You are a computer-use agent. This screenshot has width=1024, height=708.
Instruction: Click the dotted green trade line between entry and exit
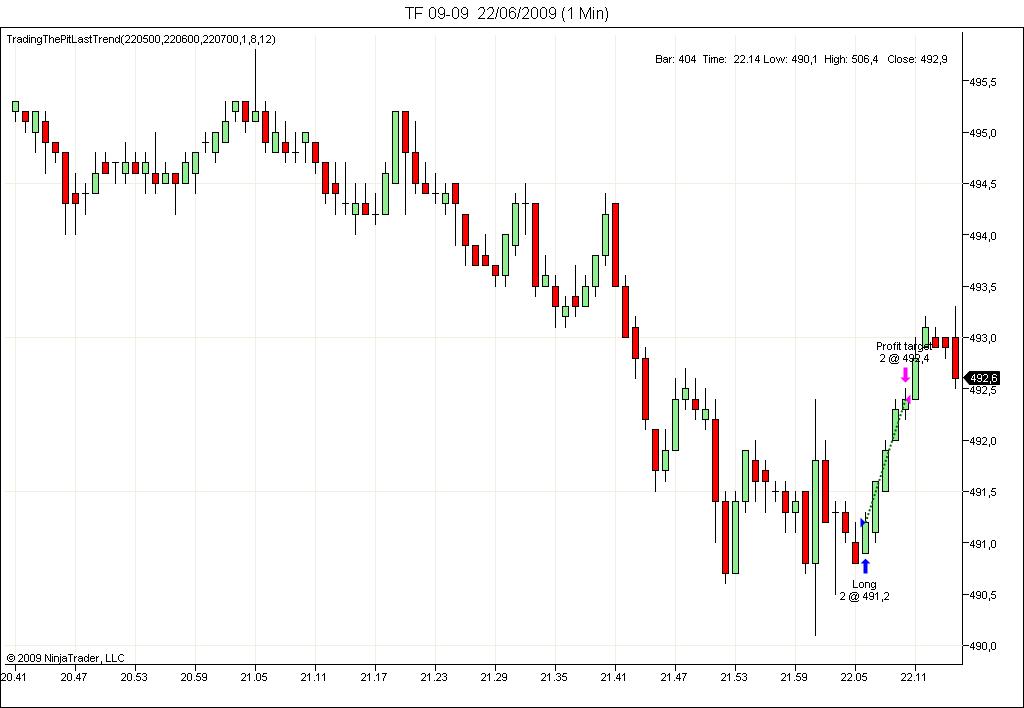tap(886, 461)
